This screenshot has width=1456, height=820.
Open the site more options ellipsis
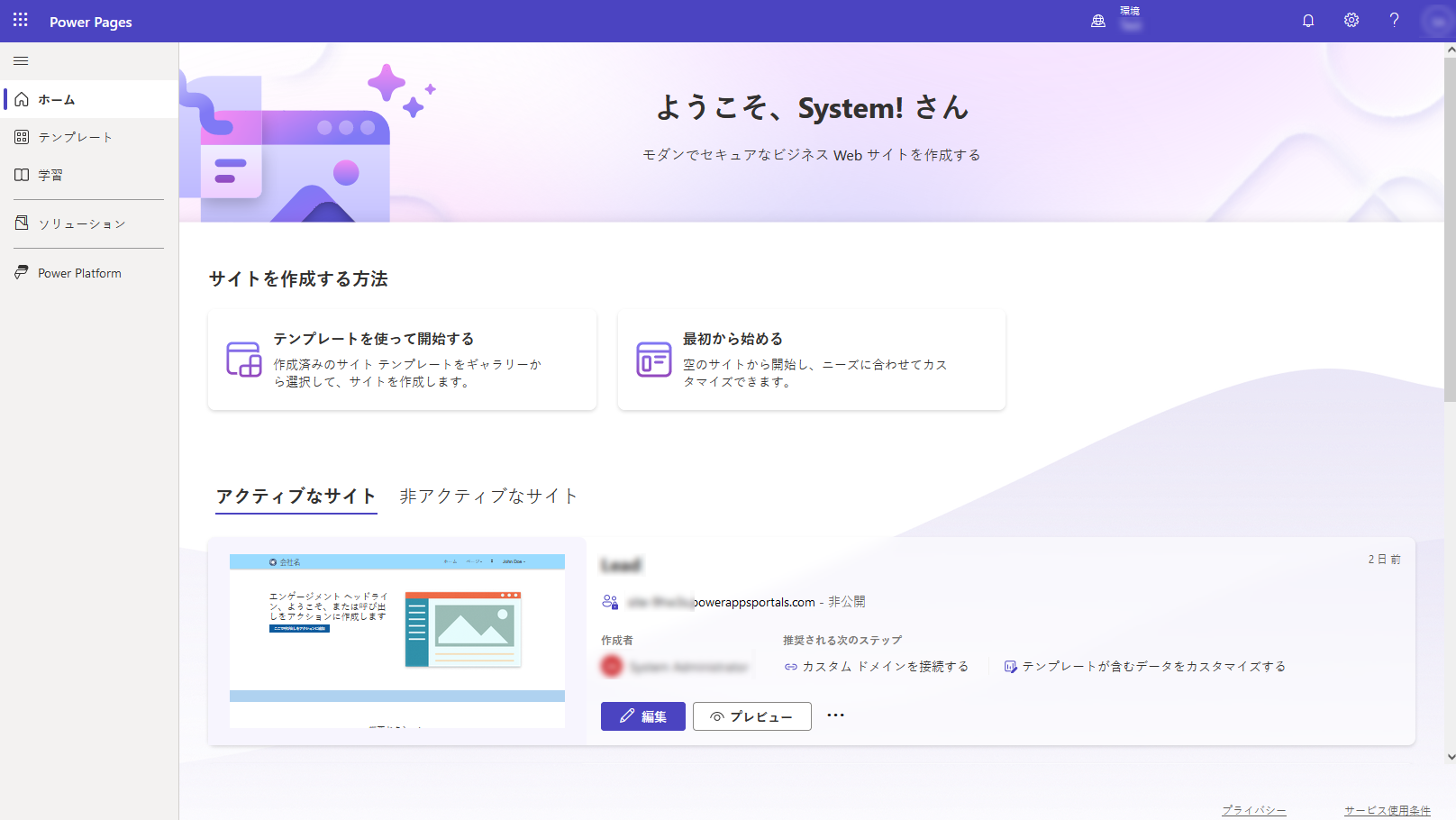tap(836, 715)
